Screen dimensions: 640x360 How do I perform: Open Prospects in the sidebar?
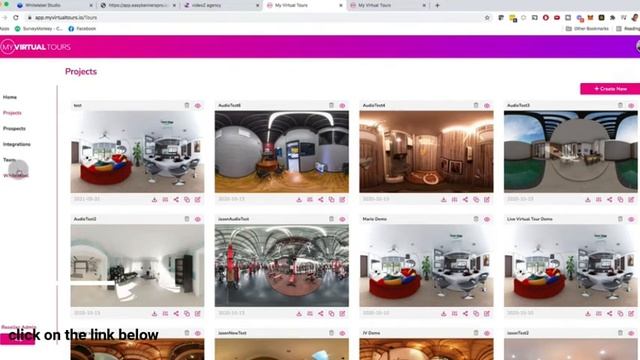point(14,129)
